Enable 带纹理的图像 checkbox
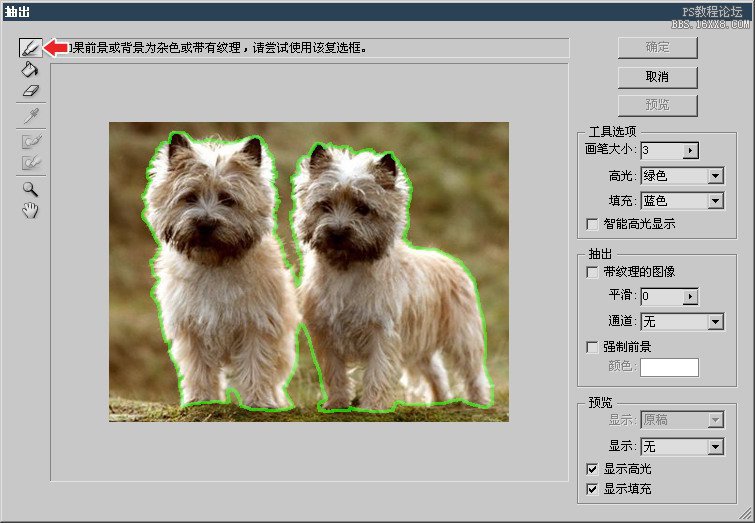This screenshot has width=755, height=523. (x=592, y=272)
